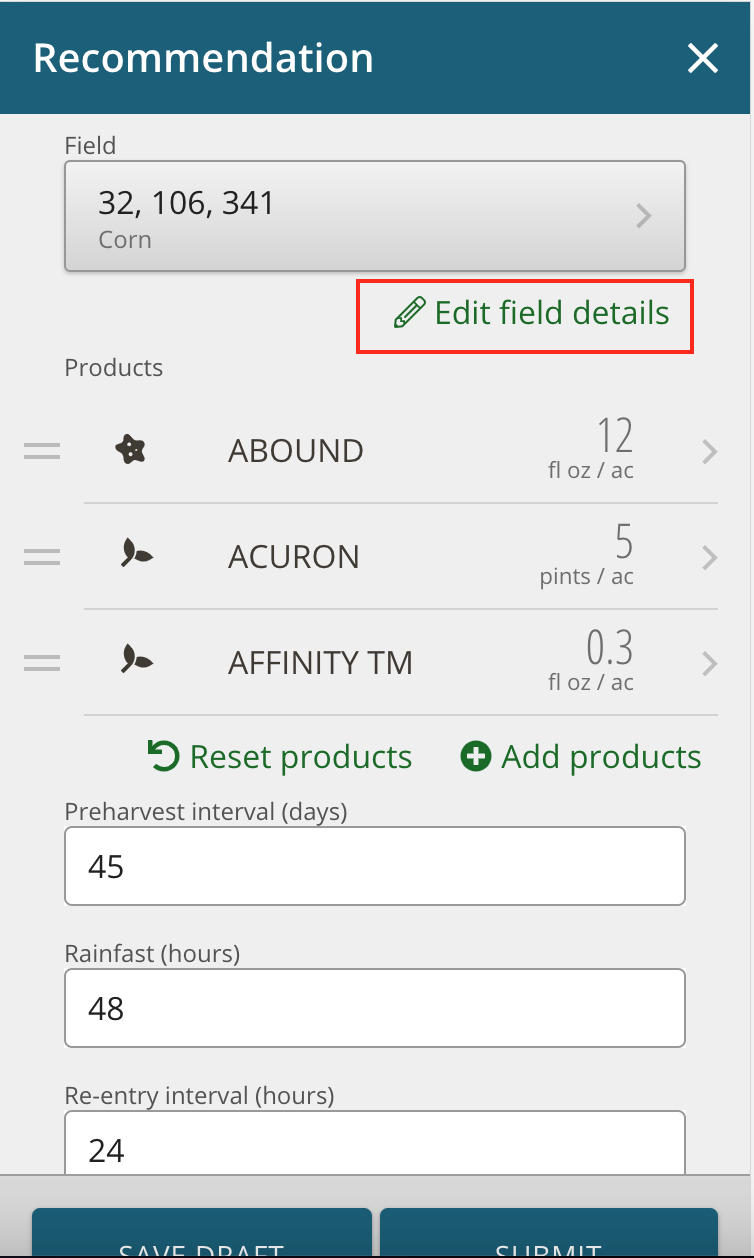
Task: Click the leaf icon next to AFFINITY TM
Action: tap(136, 660)
